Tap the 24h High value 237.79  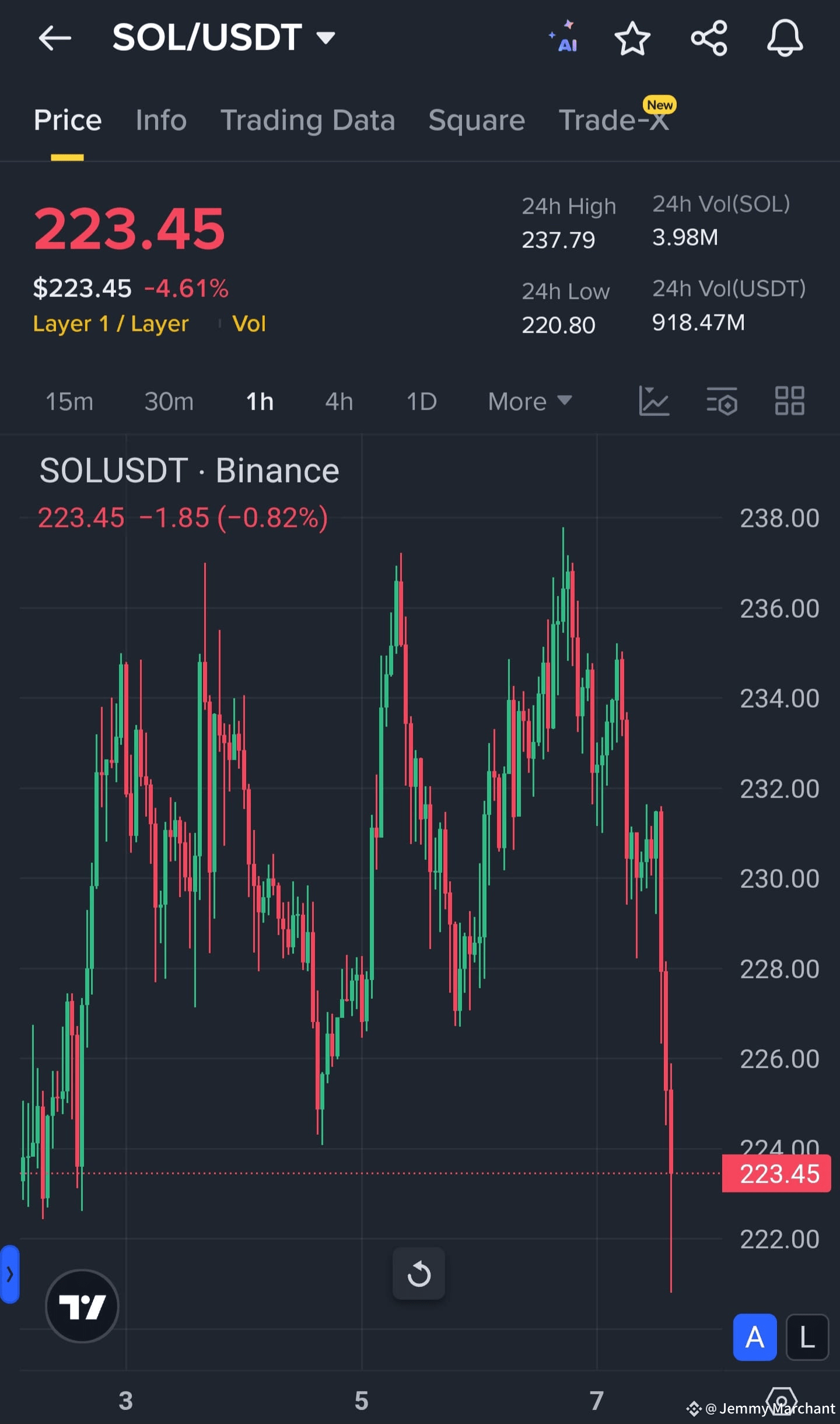click(558, 240)
